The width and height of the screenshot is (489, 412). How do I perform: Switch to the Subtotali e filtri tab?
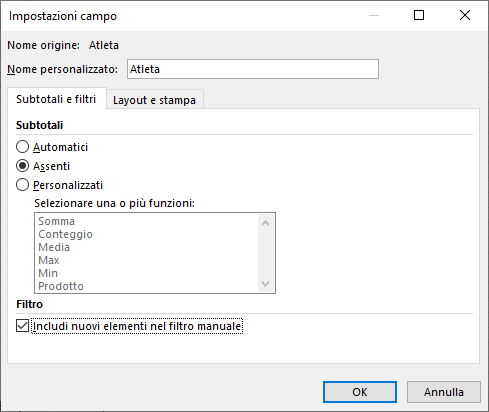tap(56, 99)
